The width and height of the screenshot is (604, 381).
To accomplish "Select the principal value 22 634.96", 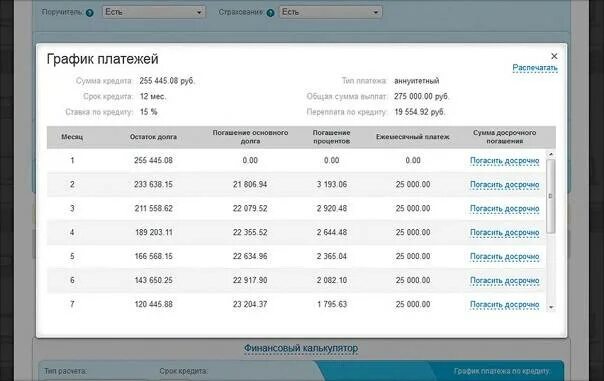I will pos(250,256).
